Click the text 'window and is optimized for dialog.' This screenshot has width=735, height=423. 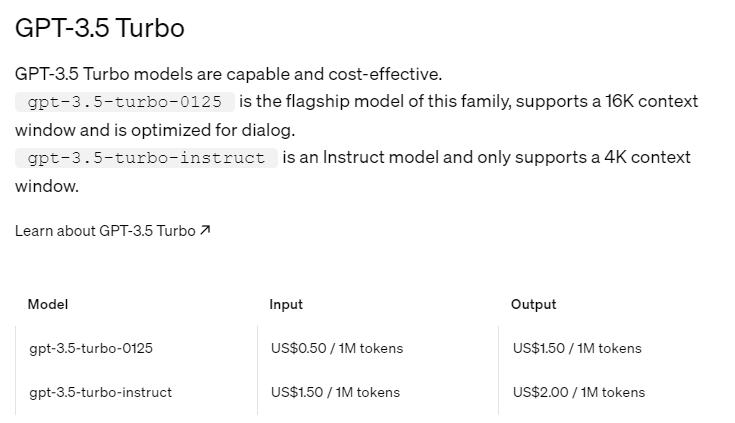pos(155,130)
